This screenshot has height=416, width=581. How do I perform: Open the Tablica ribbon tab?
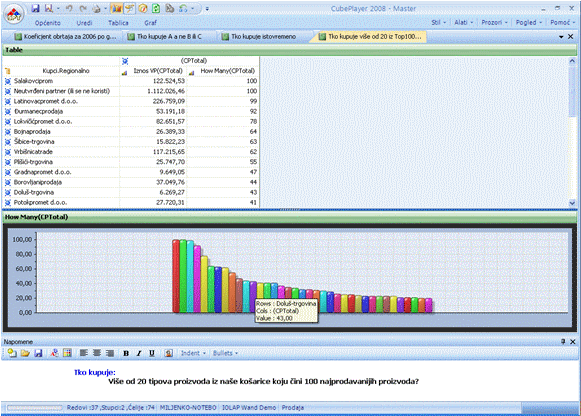118,23
